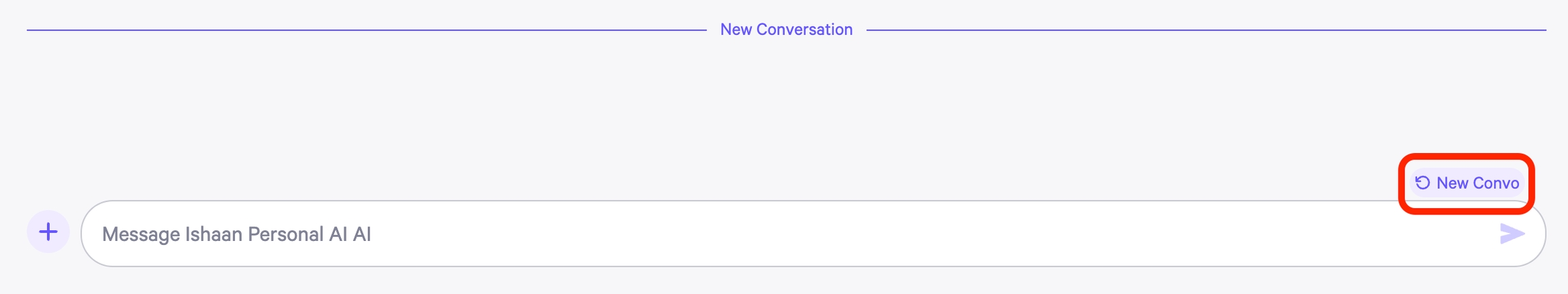This screenshot has width=1568, height=294.
Task: Open the add menu with the plus button
Action: (48, 232)
